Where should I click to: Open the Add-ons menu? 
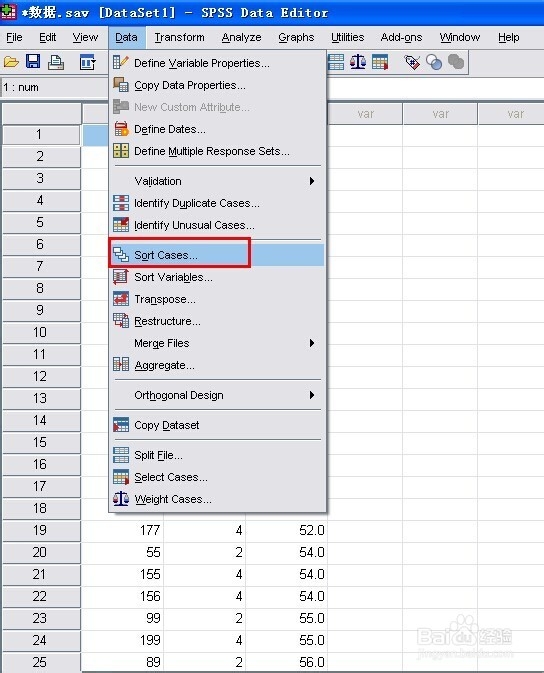pyautogui.click(x=401, y=37)
